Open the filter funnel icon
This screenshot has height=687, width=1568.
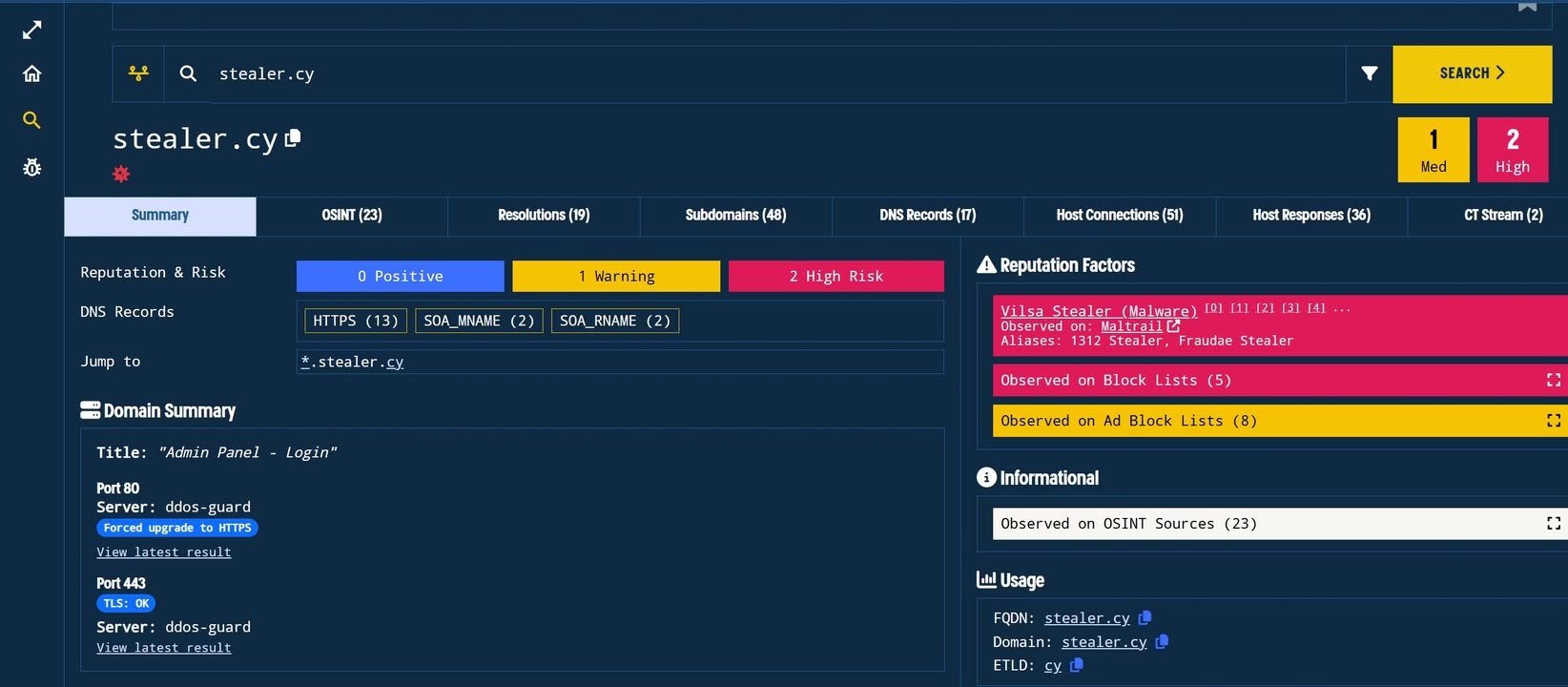pos(1369,73)
